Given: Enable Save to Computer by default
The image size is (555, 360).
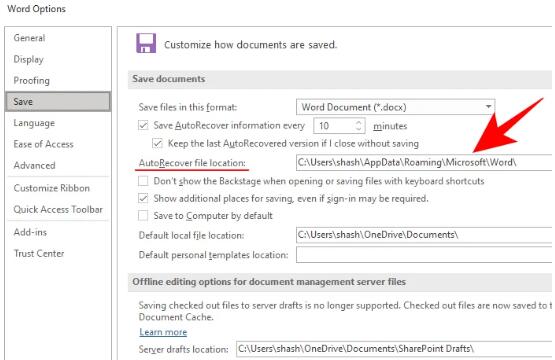Looking at the screenshot, I should [143, 215].
